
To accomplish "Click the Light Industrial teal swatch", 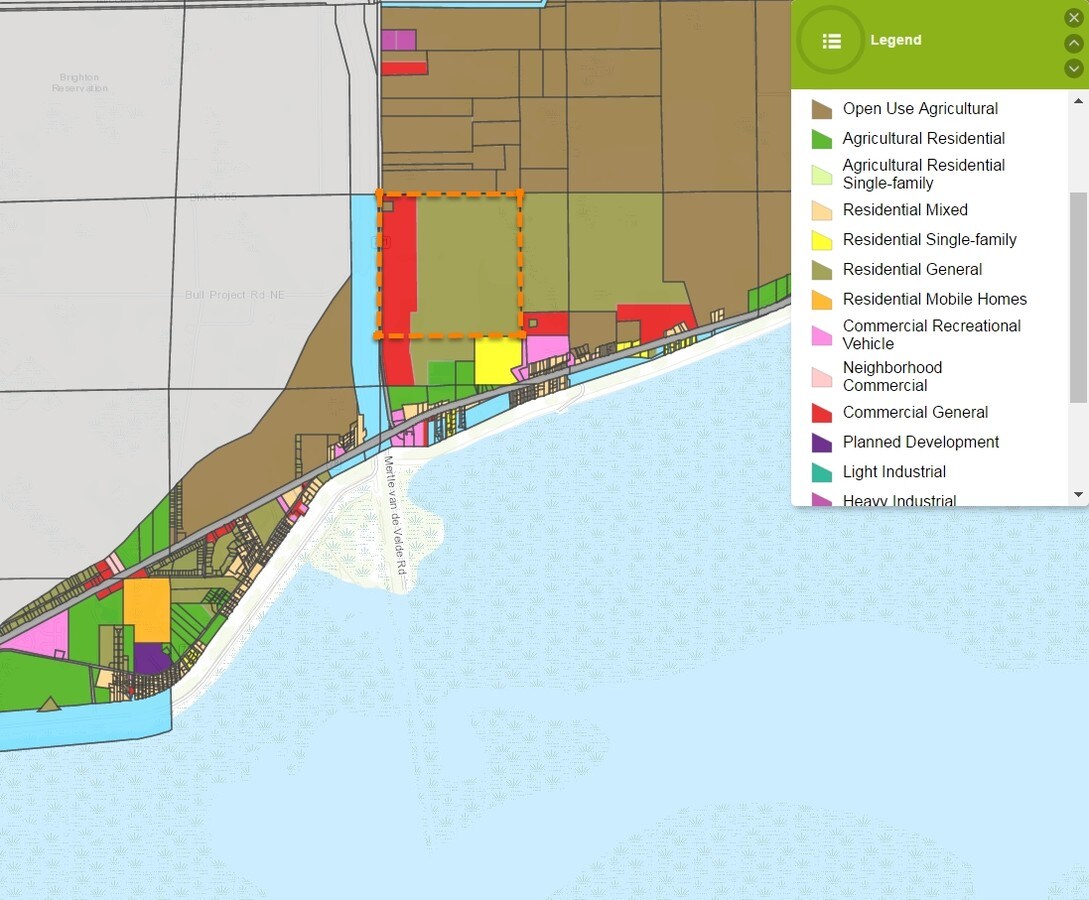I will point(822,472).
